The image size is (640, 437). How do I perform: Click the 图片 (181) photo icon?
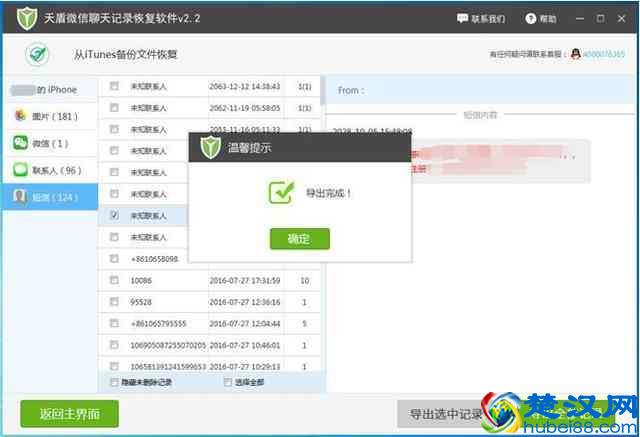click(x=20, y=116)
